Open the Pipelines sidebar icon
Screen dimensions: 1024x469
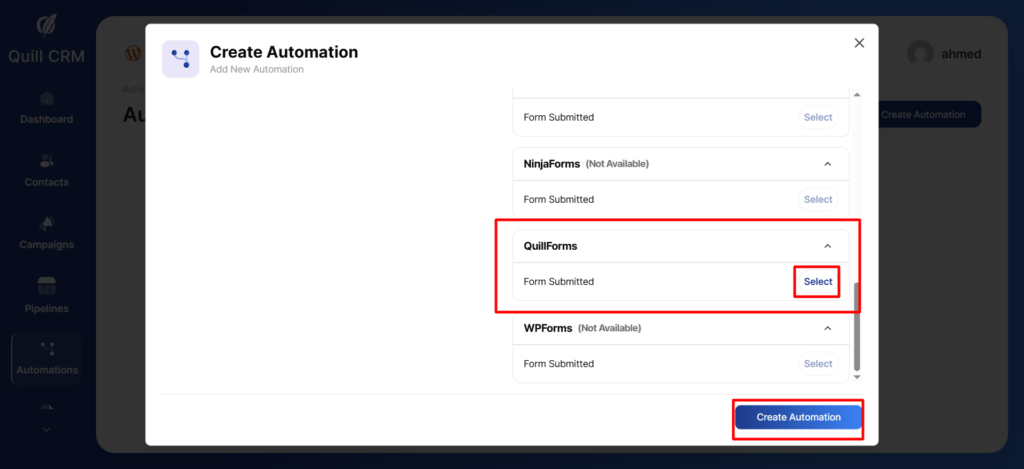(x=46, y=286)
